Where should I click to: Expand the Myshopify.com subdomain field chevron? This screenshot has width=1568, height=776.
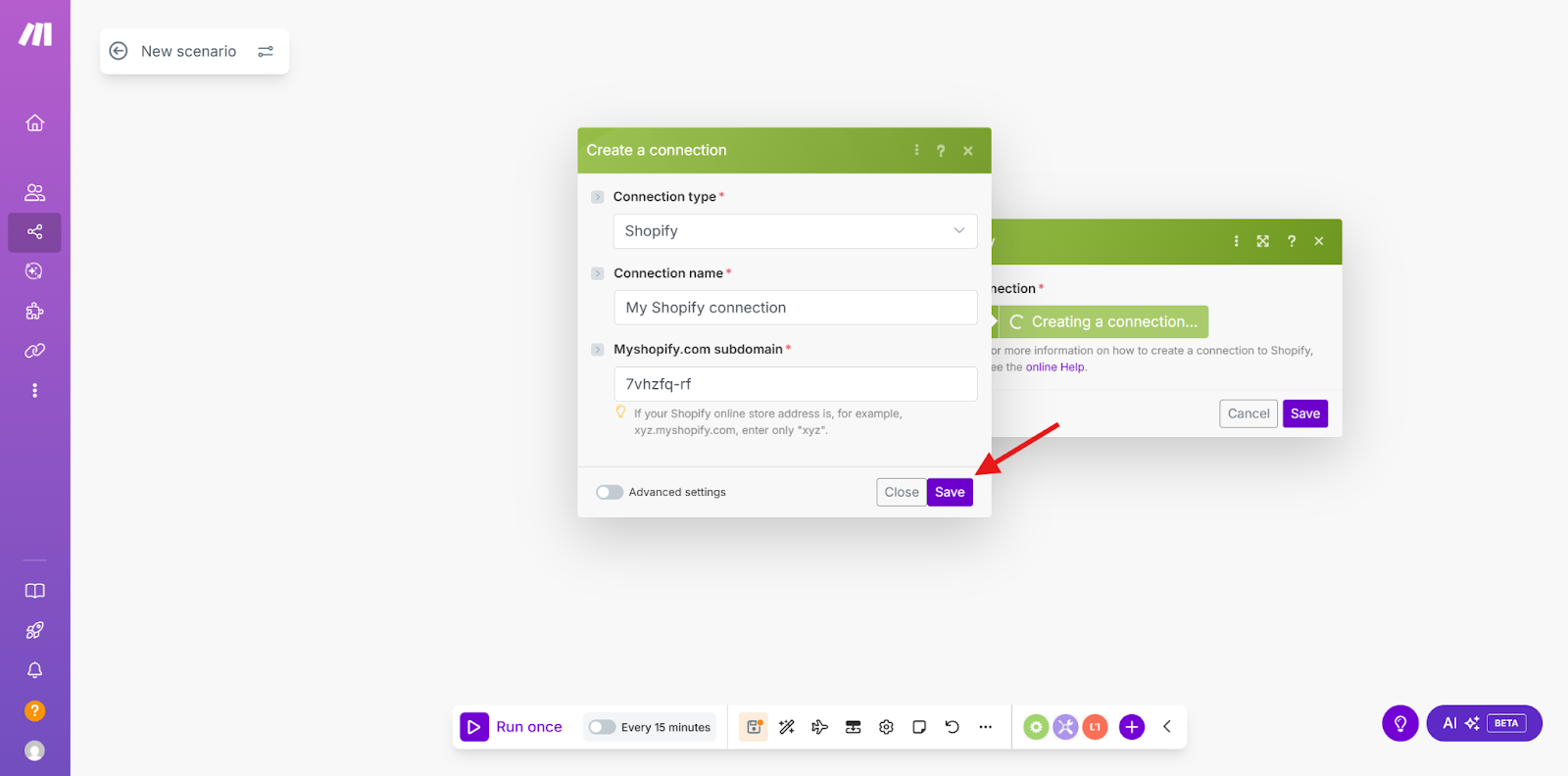[x=598, y=350]
